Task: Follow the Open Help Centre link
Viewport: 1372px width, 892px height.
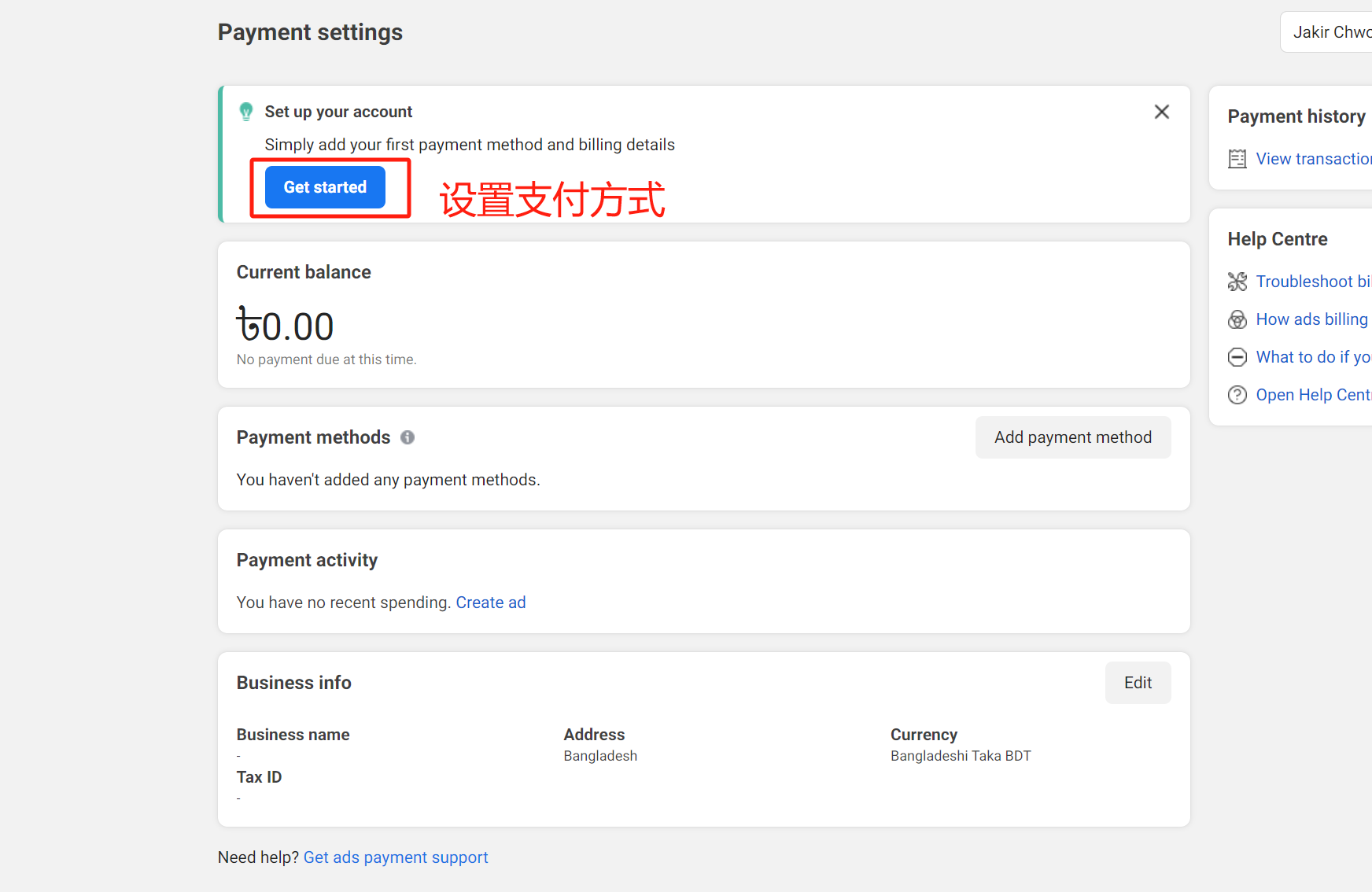Action: [1312, 395]
